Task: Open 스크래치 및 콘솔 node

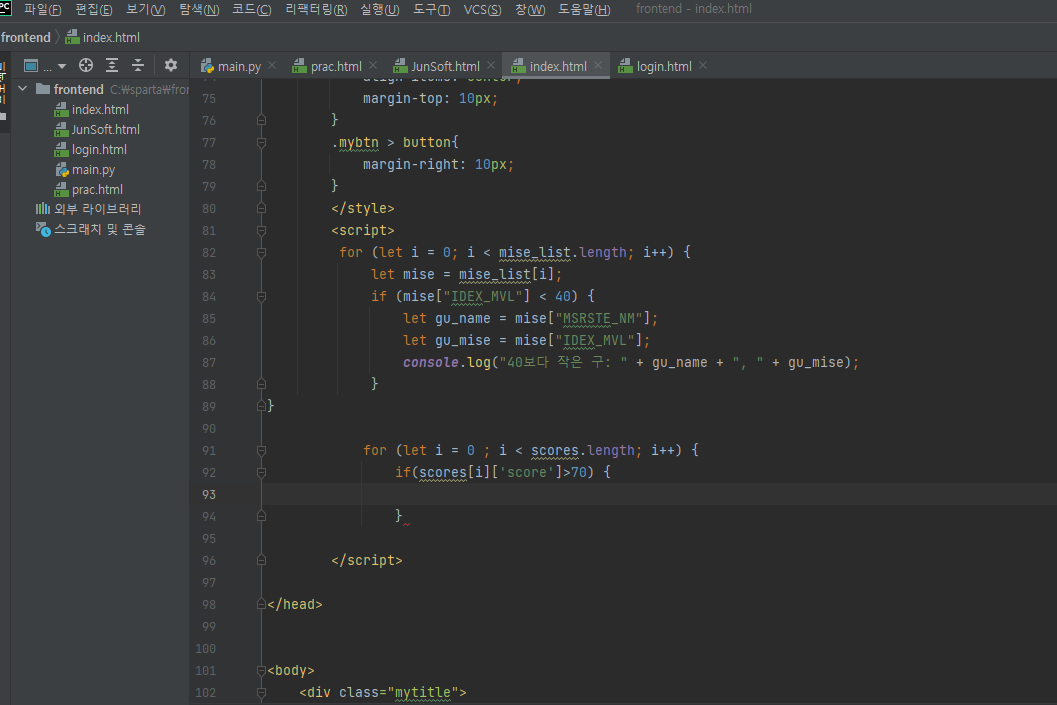Action: click(99, 229)
